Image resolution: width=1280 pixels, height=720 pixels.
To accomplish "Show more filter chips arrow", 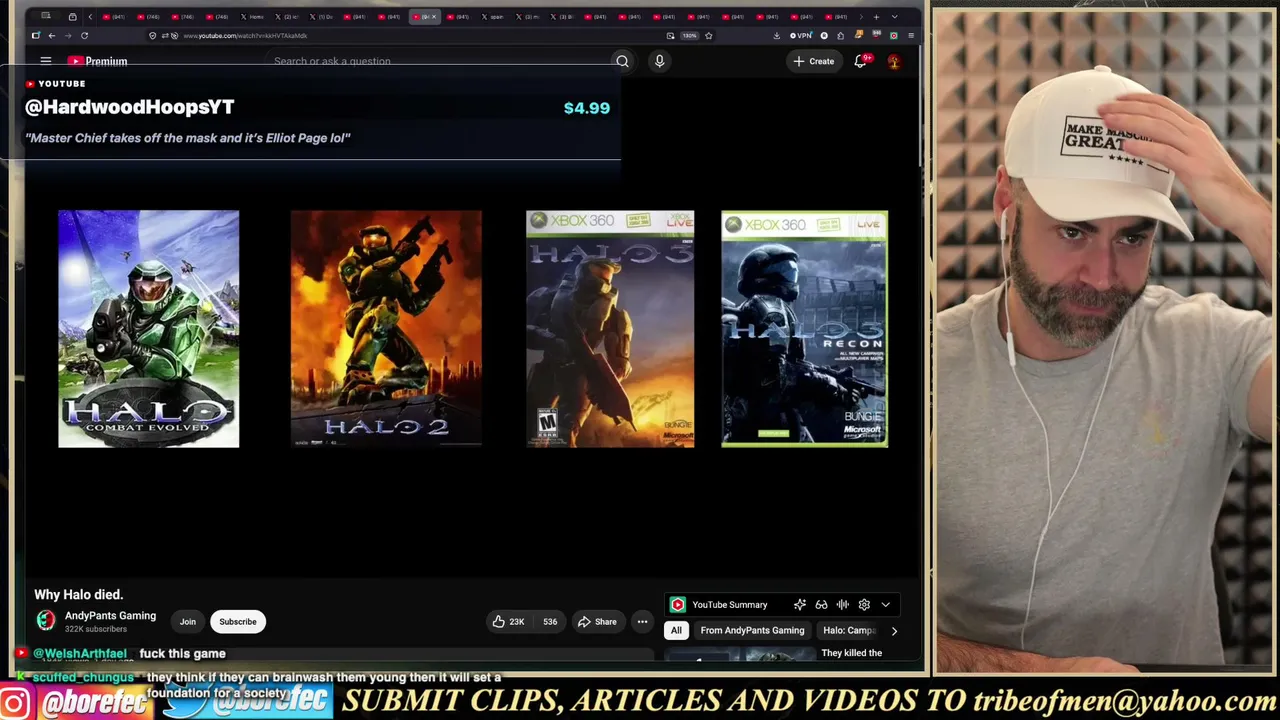I will [894, 631].
